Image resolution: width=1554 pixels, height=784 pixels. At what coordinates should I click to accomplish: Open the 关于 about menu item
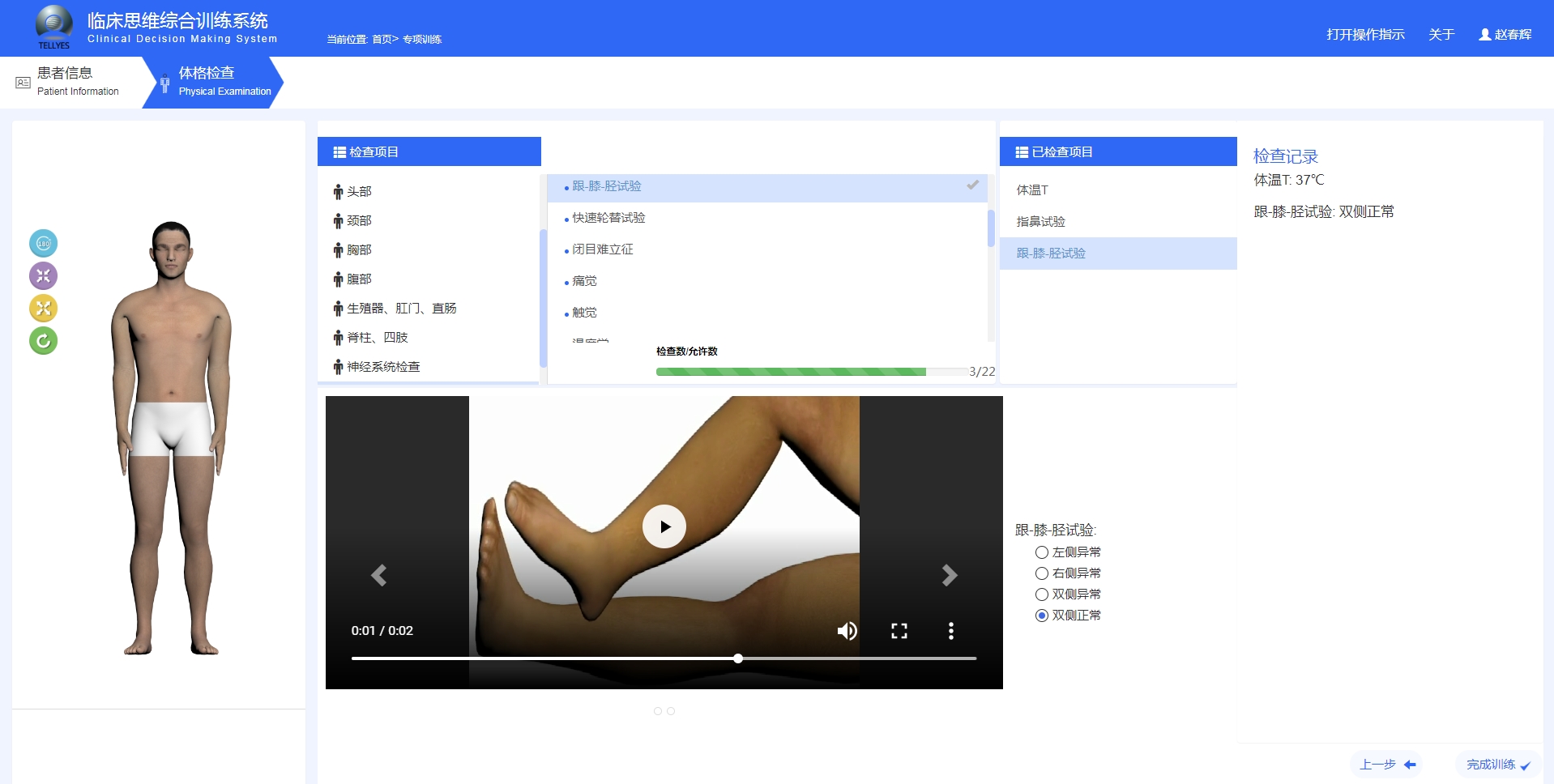[x=1441, y=35]
